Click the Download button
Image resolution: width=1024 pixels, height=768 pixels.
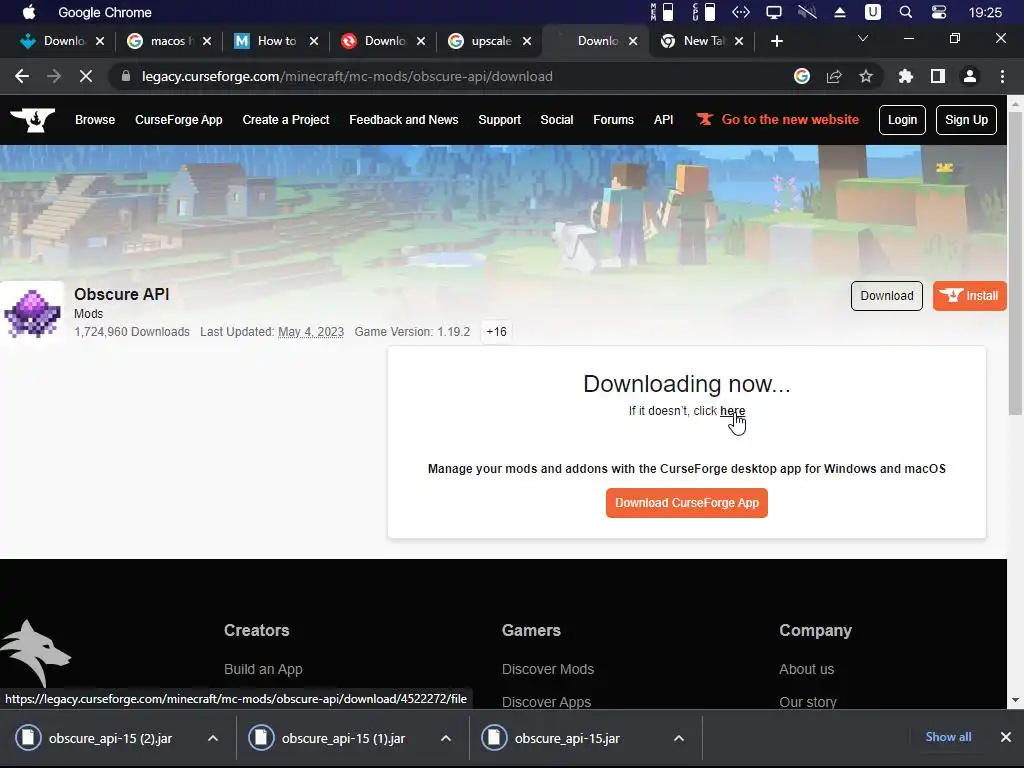click(x=886, y=296)
